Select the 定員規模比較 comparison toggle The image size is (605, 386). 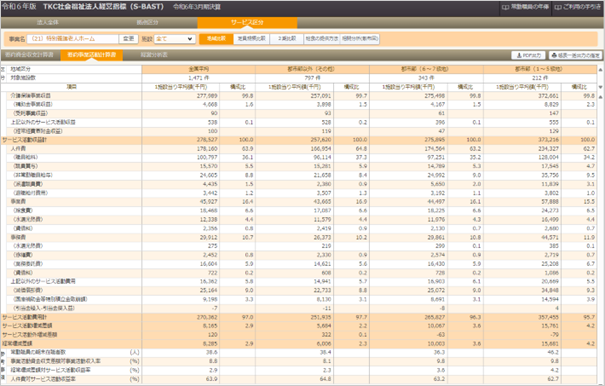tap(252, 39)
